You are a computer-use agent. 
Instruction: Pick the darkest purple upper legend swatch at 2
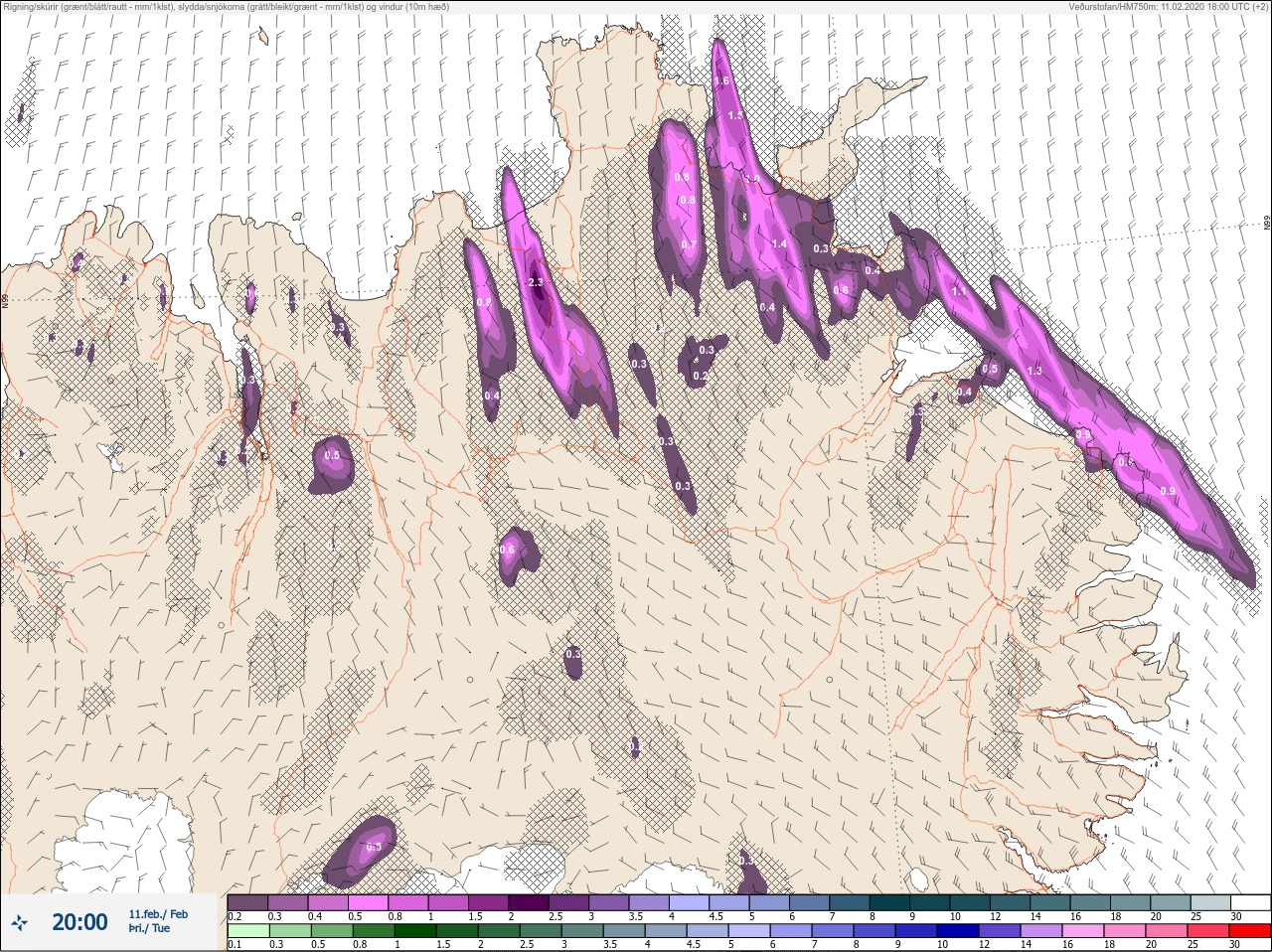(x=529, y=902)
